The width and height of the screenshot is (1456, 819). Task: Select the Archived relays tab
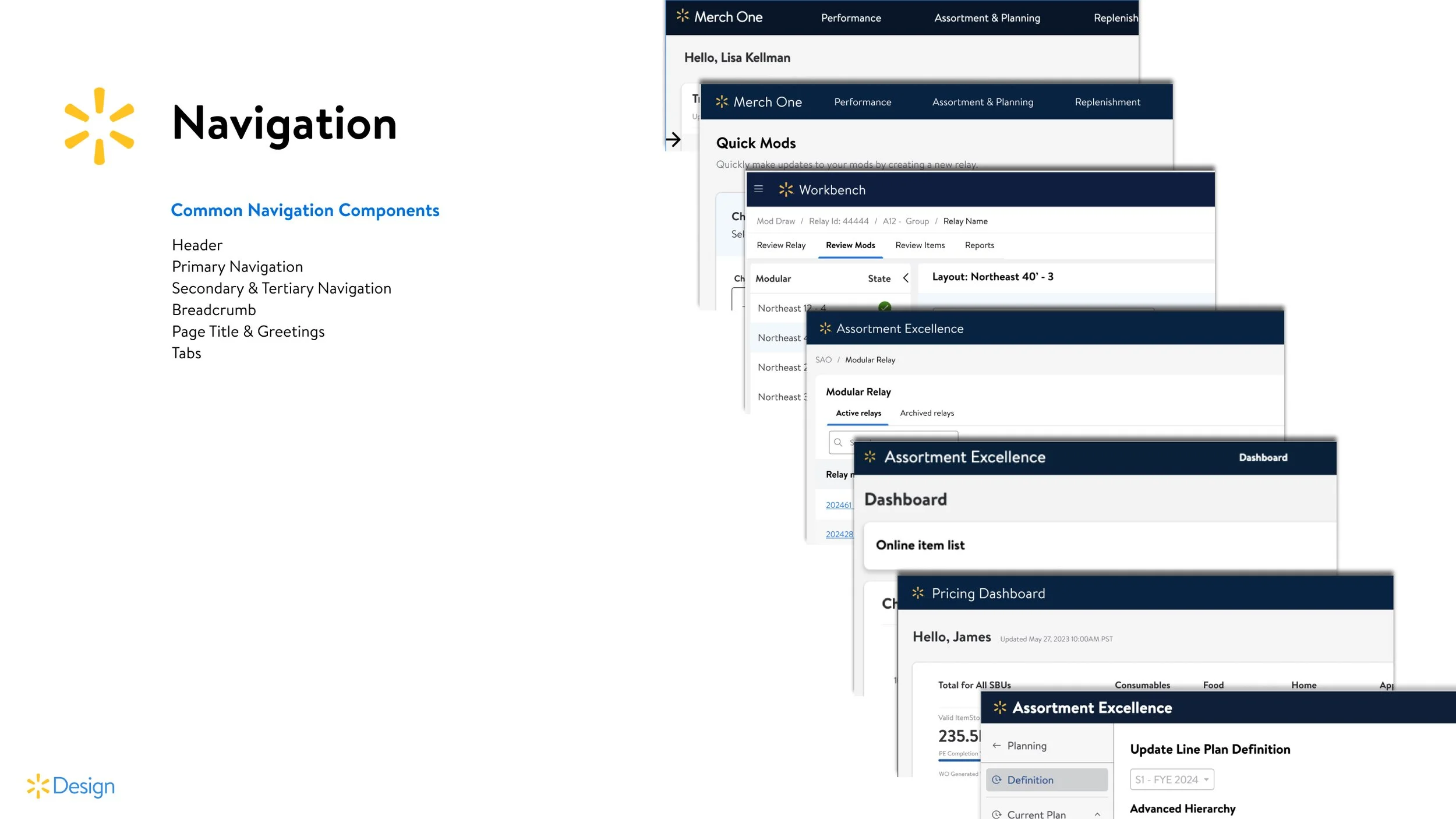(x=927, y=413)
